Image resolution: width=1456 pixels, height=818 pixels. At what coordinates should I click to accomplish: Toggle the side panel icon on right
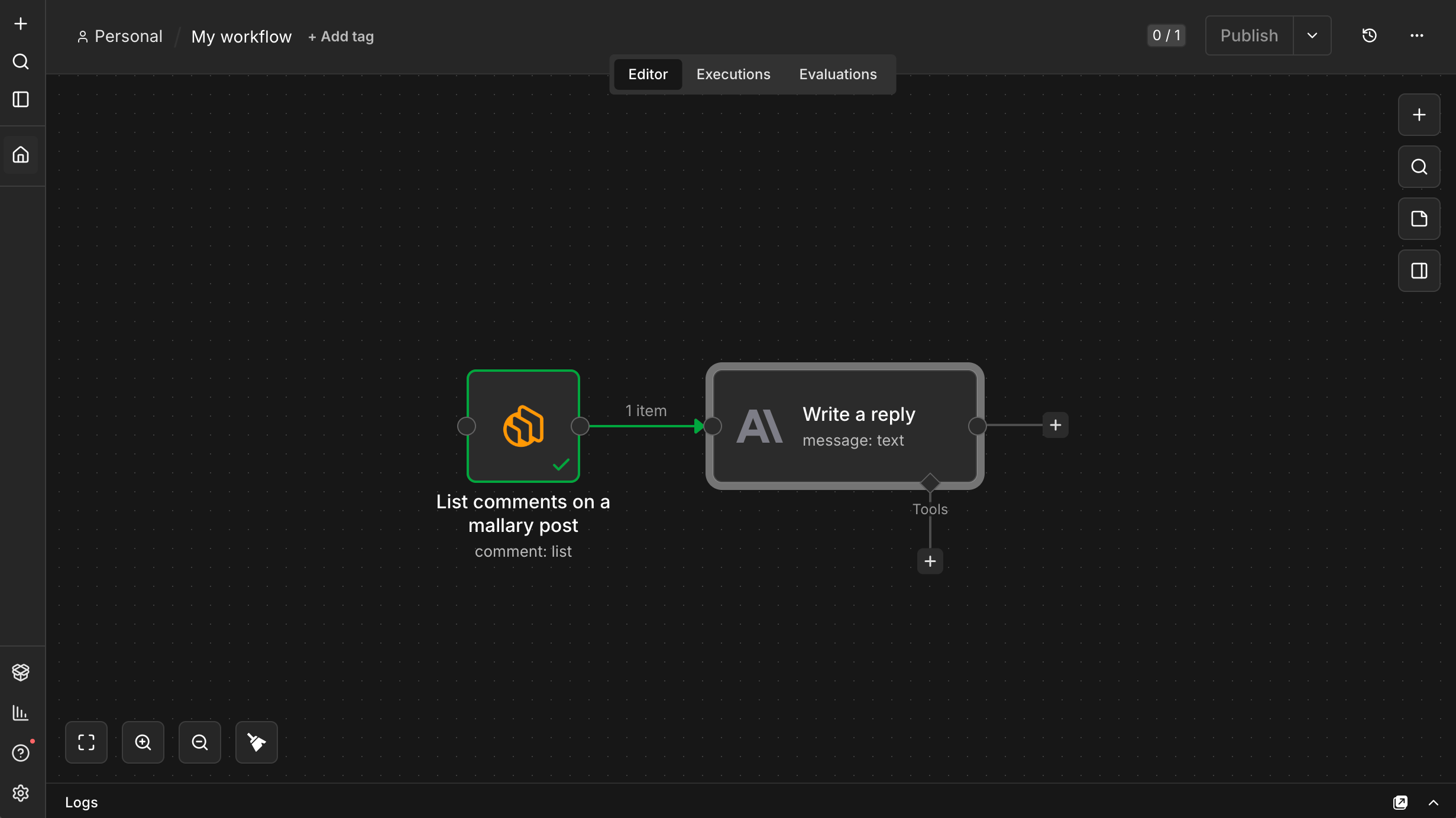(x=1419, y=271)
